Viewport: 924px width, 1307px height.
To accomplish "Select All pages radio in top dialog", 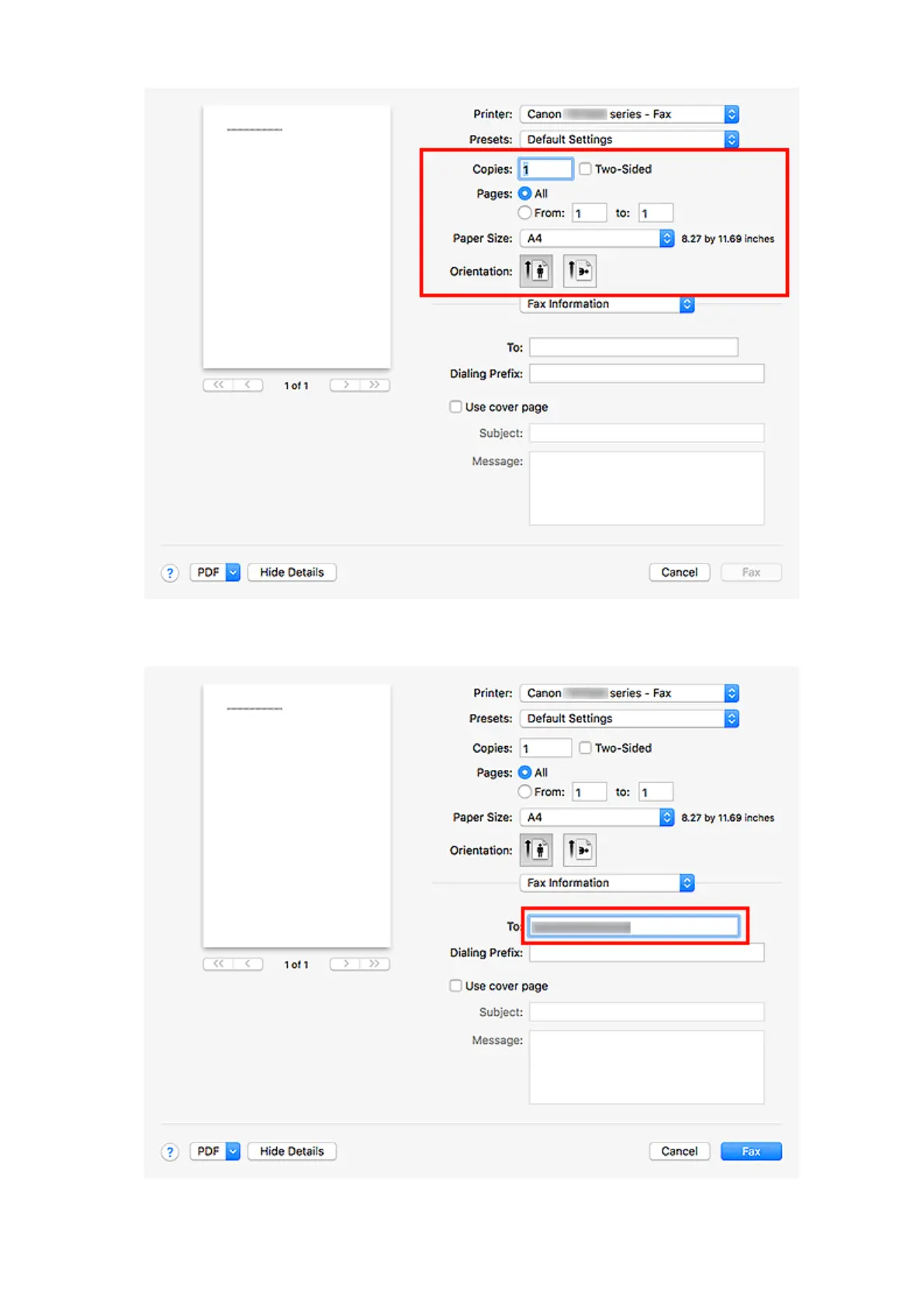I will (525, 193).
